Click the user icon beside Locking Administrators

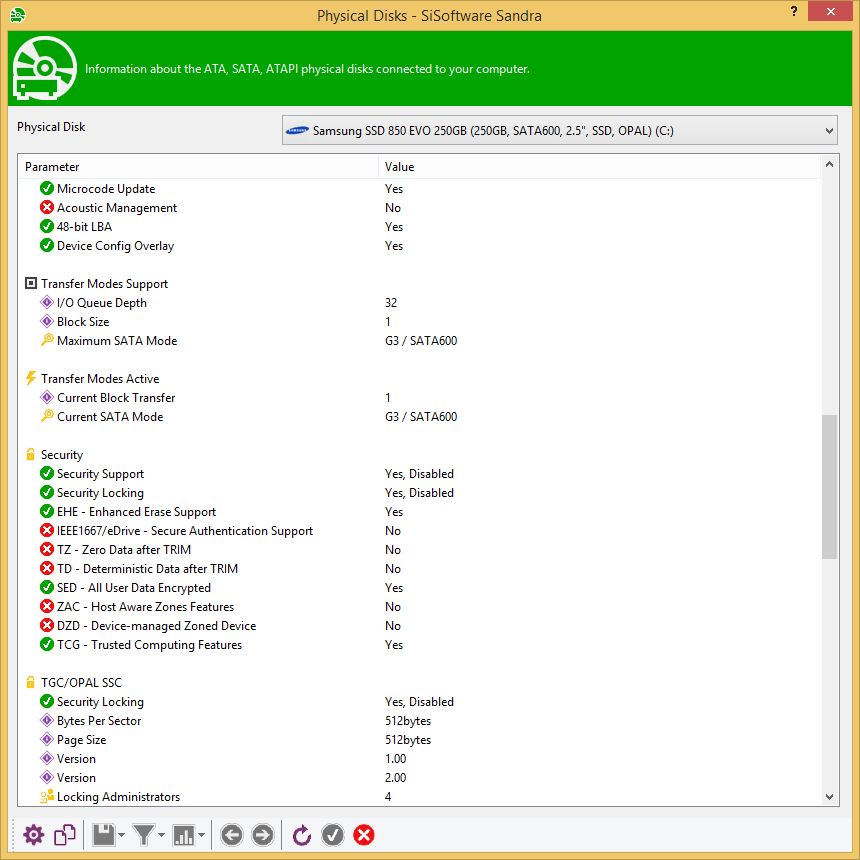47,796
